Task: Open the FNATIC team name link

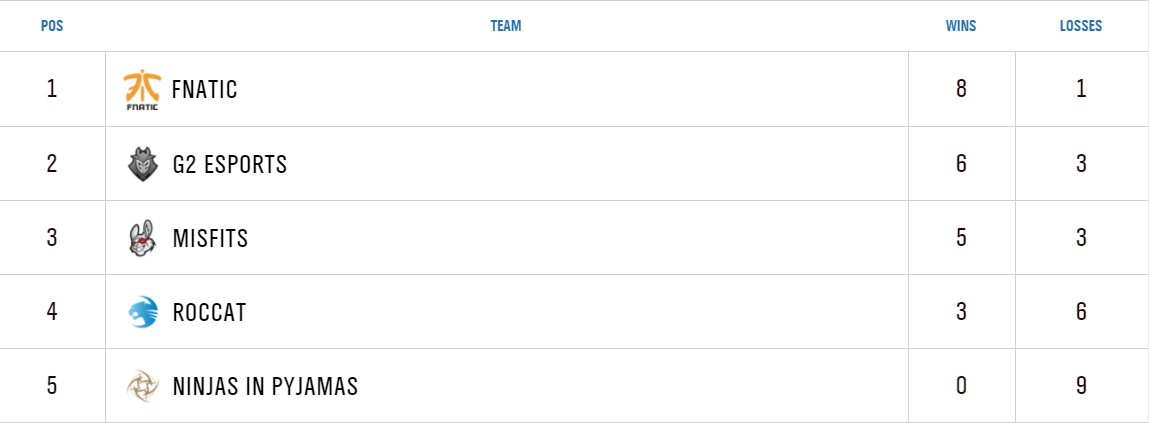Action: tap(205, 90)
